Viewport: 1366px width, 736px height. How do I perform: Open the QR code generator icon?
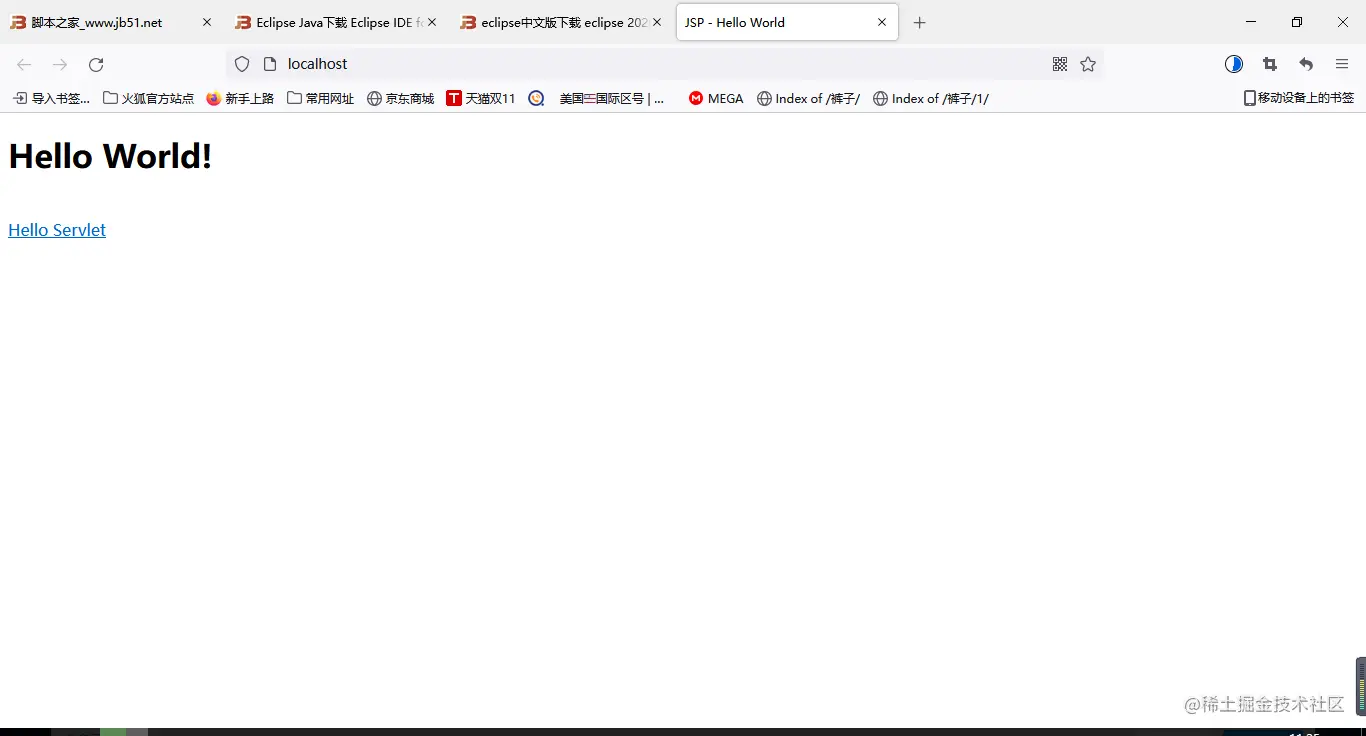click(1060, 64)
